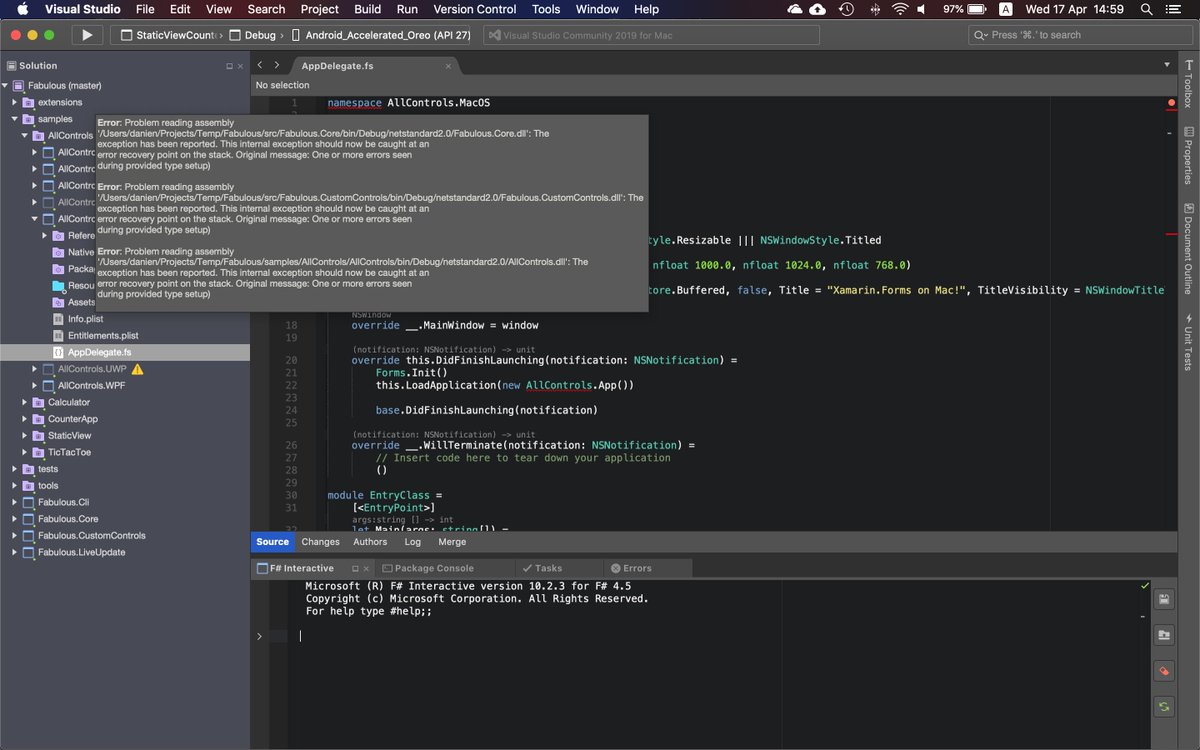Open the Wi-Fi status menu

tap(901, 9)
